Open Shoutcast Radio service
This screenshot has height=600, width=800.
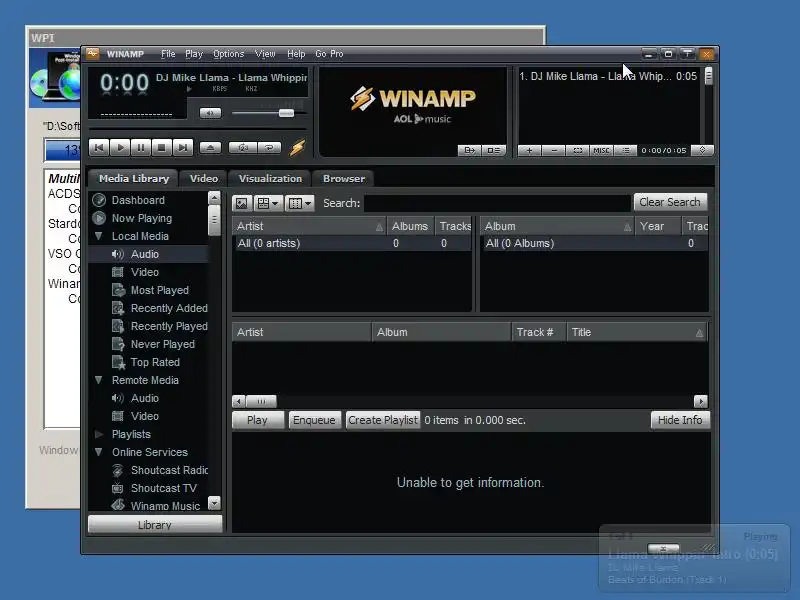tap(169, 470)
